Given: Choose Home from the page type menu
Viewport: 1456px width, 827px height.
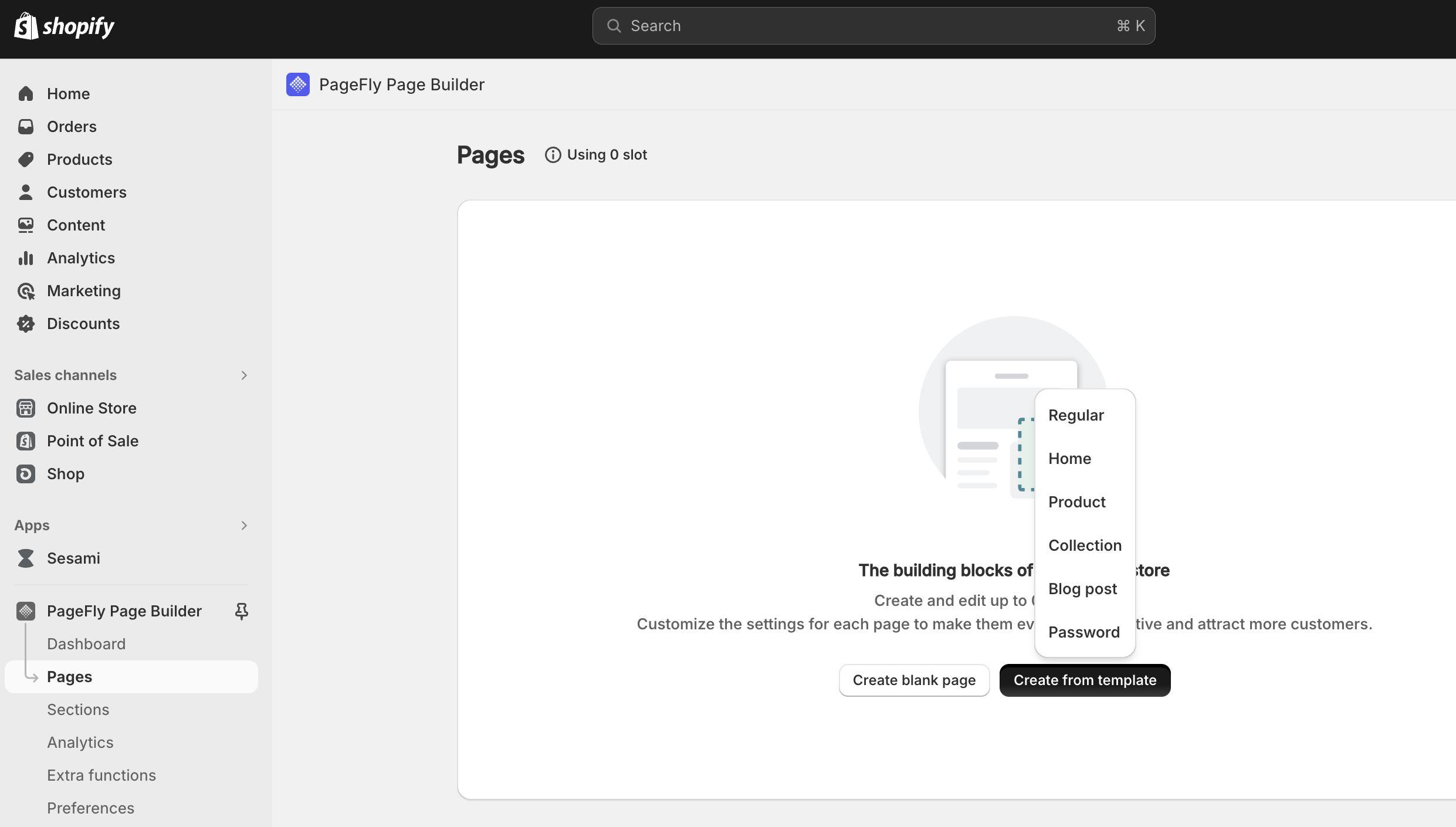Looking at the screenshot, I should 1085,459.
